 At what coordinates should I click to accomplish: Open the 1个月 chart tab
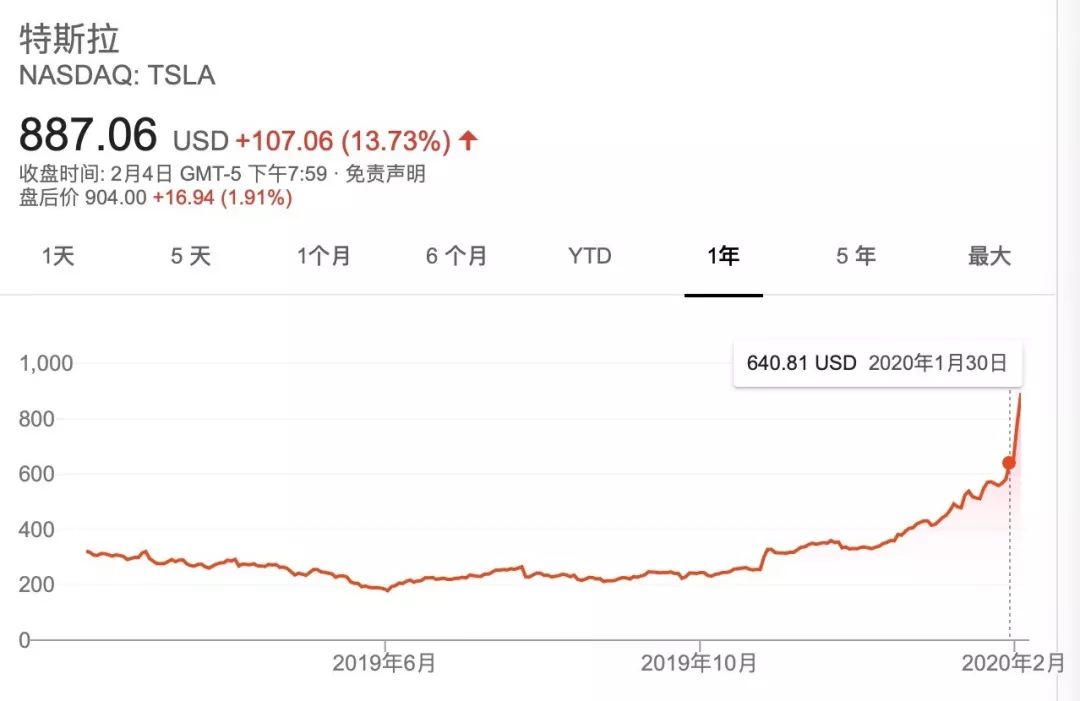(x=324, y=256)
